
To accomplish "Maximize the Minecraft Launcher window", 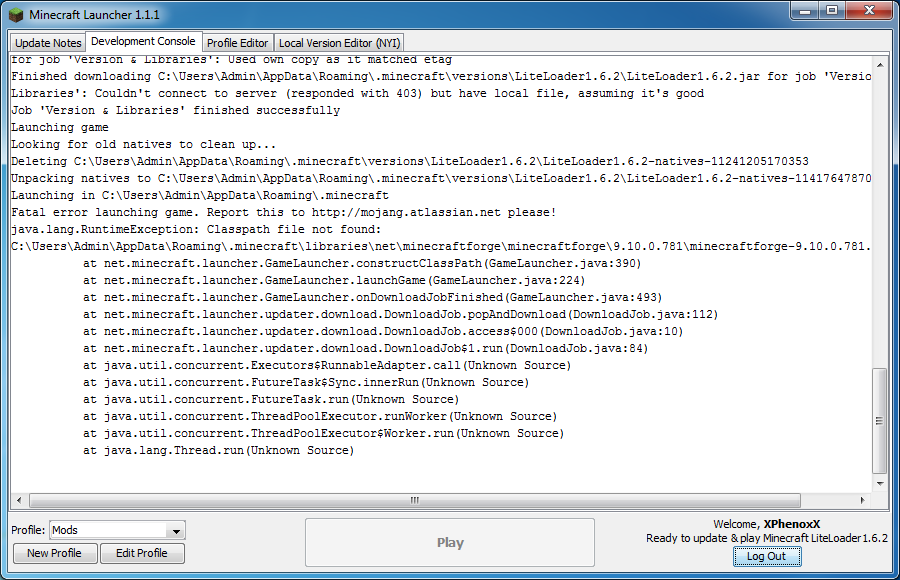I will (832, 11).
